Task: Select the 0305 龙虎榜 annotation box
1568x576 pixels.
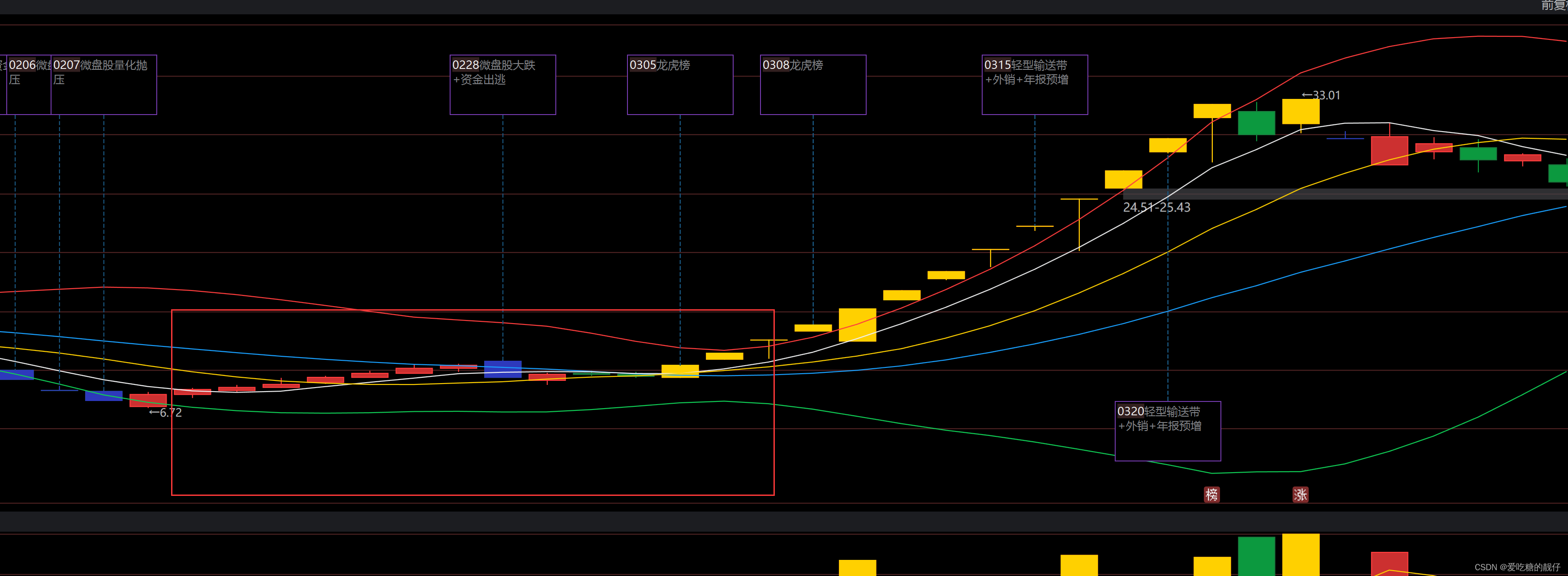Action: click(680, 85)
